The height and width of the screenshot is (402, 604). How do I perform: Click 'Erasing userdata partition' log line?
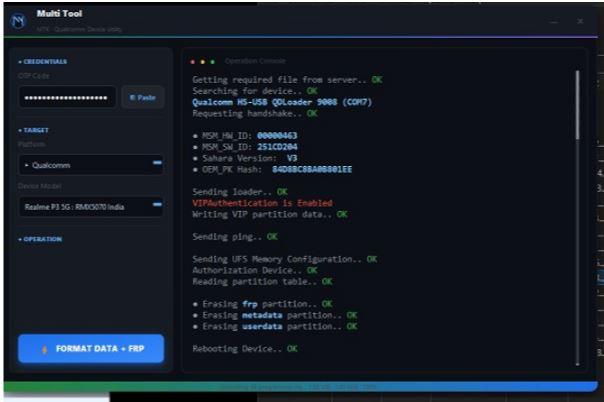coord(275,326)
